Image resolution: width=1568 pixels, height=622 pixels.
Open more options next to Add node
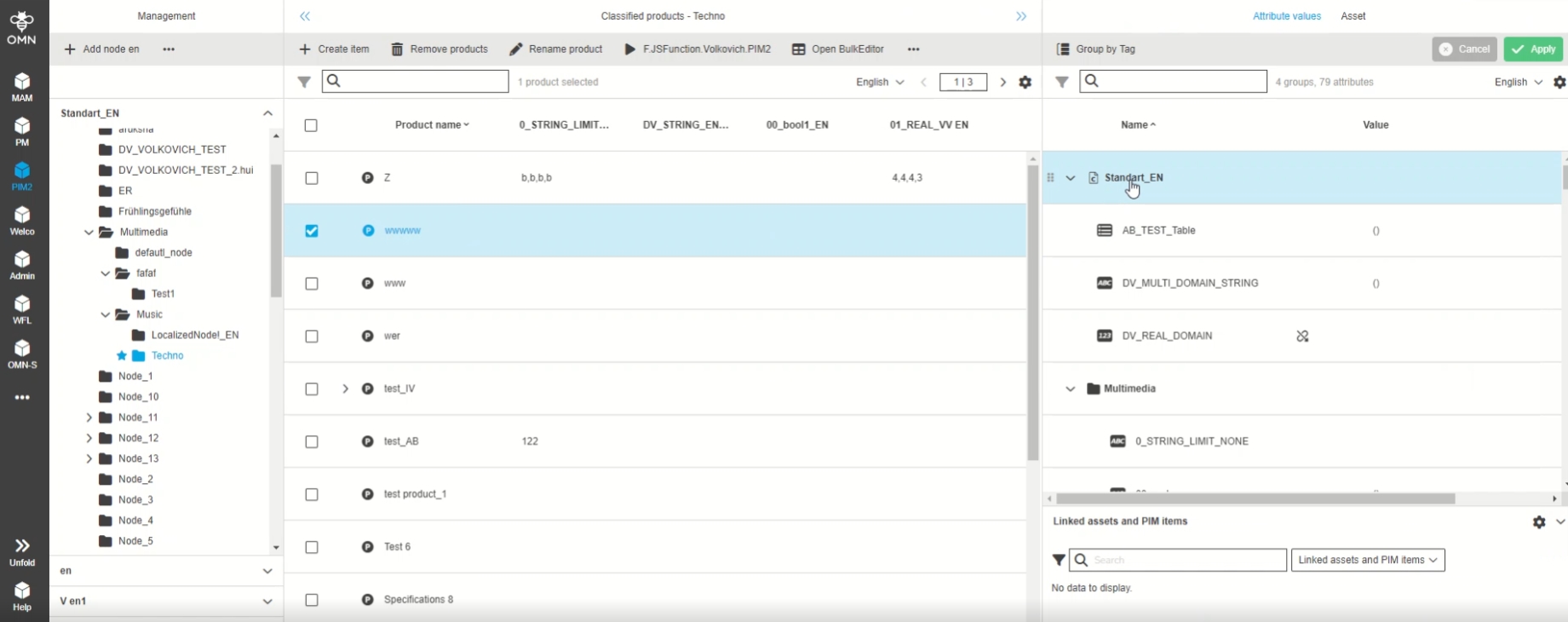point(169,49)
